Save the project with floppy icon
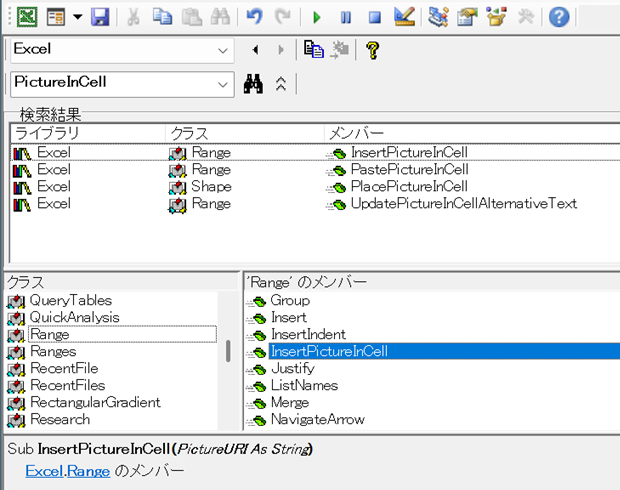Screen dimensions: 620x490 tap(100, 17)
